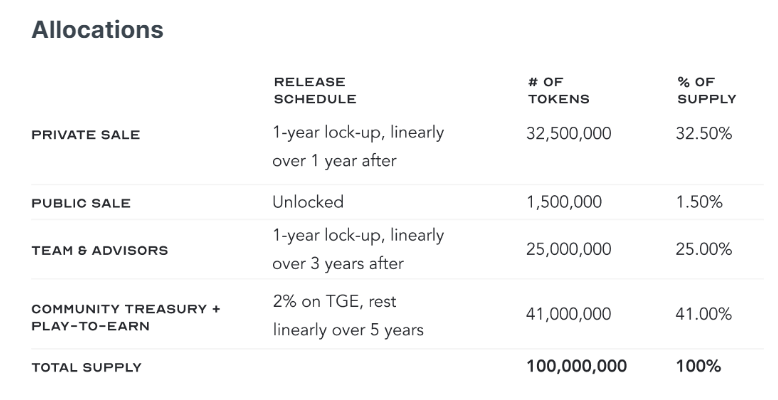Click the 32.50% supply value
Viewport: 778px width, 400px height.
(x=704, y=133)
